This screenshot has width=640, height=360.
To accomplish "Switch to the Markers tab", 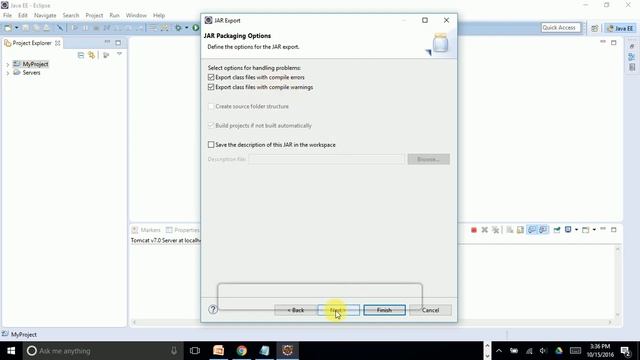I will click(146, 230).
